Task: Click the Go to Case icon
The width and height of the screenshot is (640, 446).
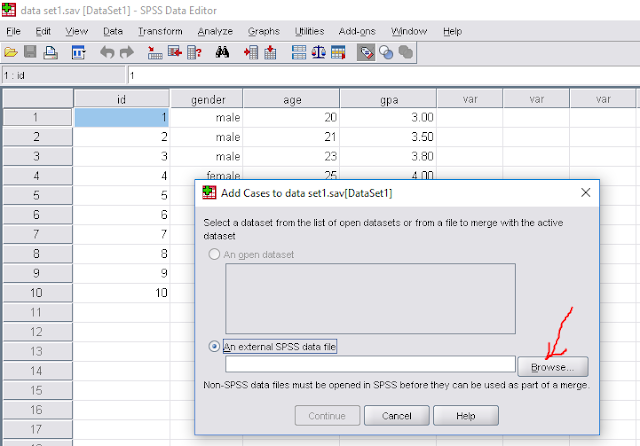Action: coord(155,53)
